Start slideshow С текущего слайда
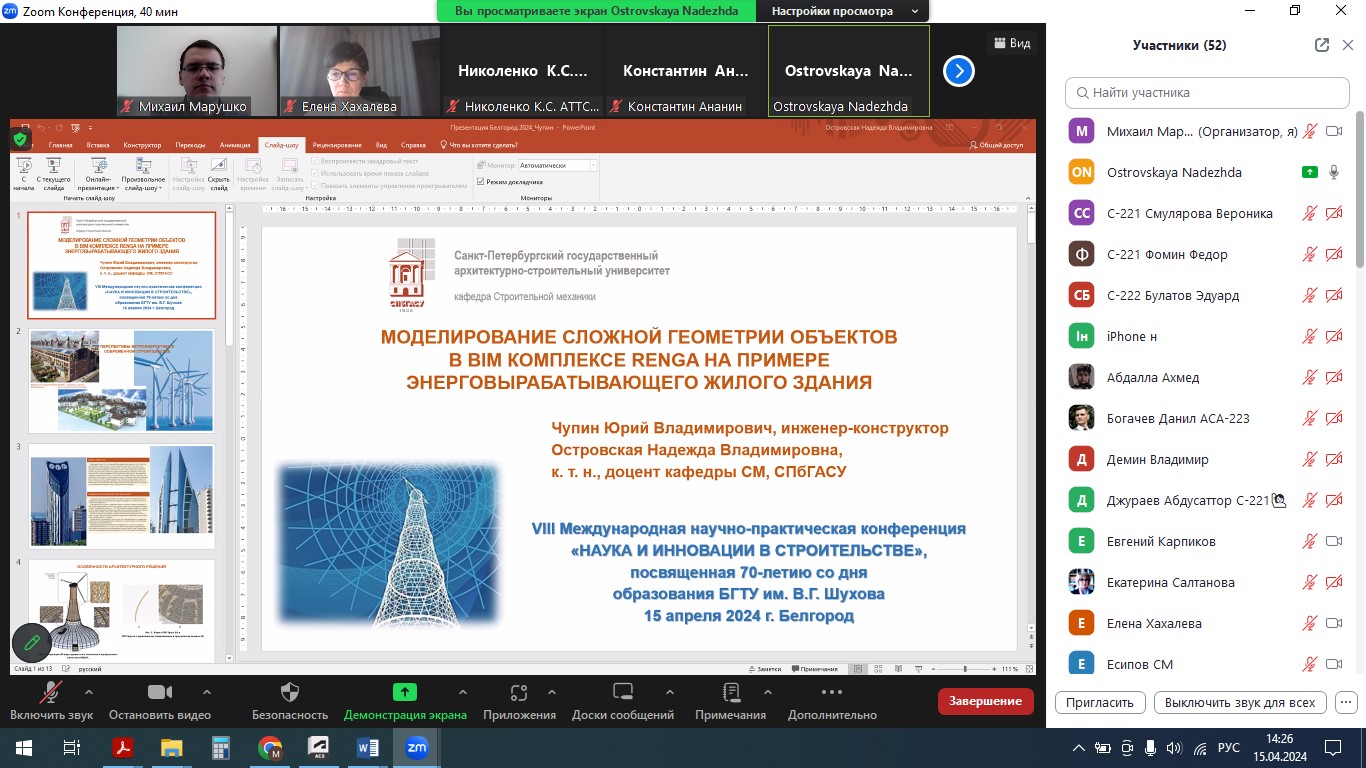1366x768 pixels. point(54,174)
